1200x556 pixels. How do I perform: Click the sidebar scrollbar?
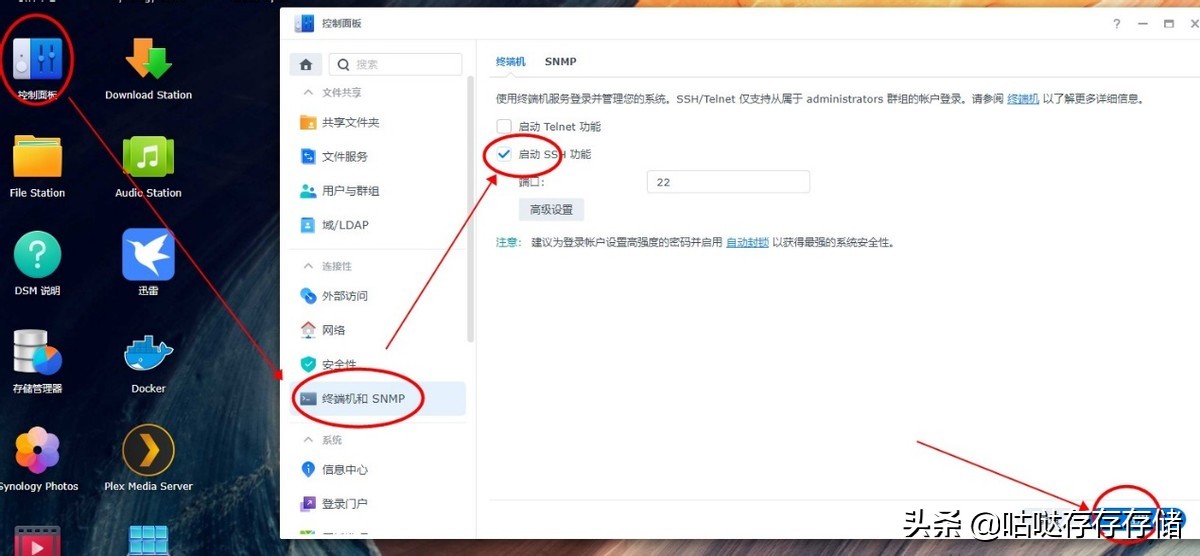coord(471,210)
